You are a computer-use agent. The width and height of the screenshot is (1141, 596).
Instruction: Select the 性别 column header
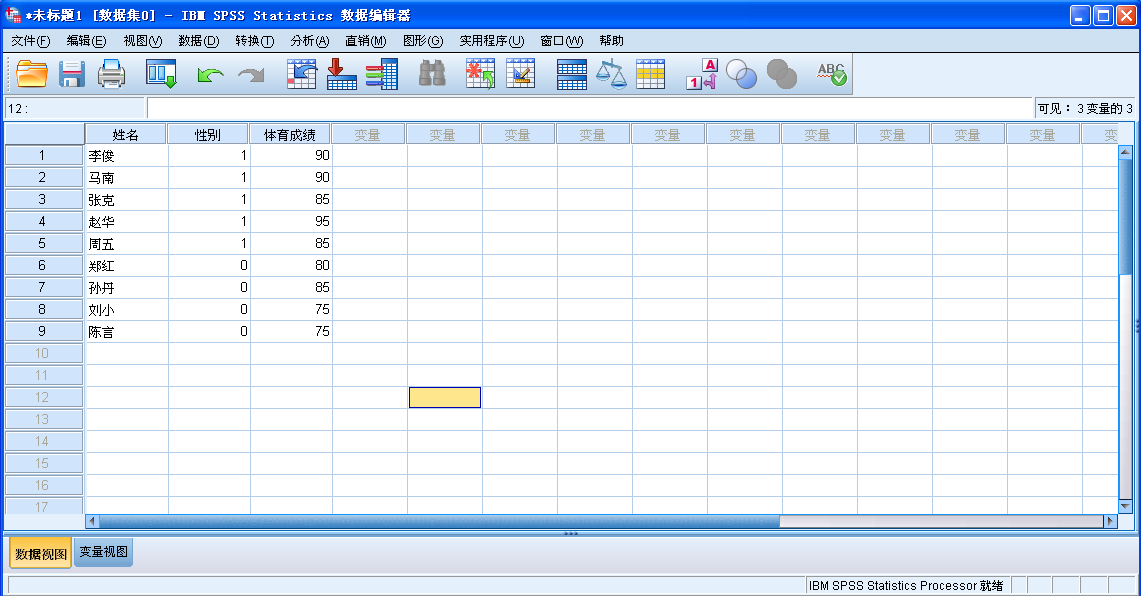pyautogui.click(x=208, y=135)
